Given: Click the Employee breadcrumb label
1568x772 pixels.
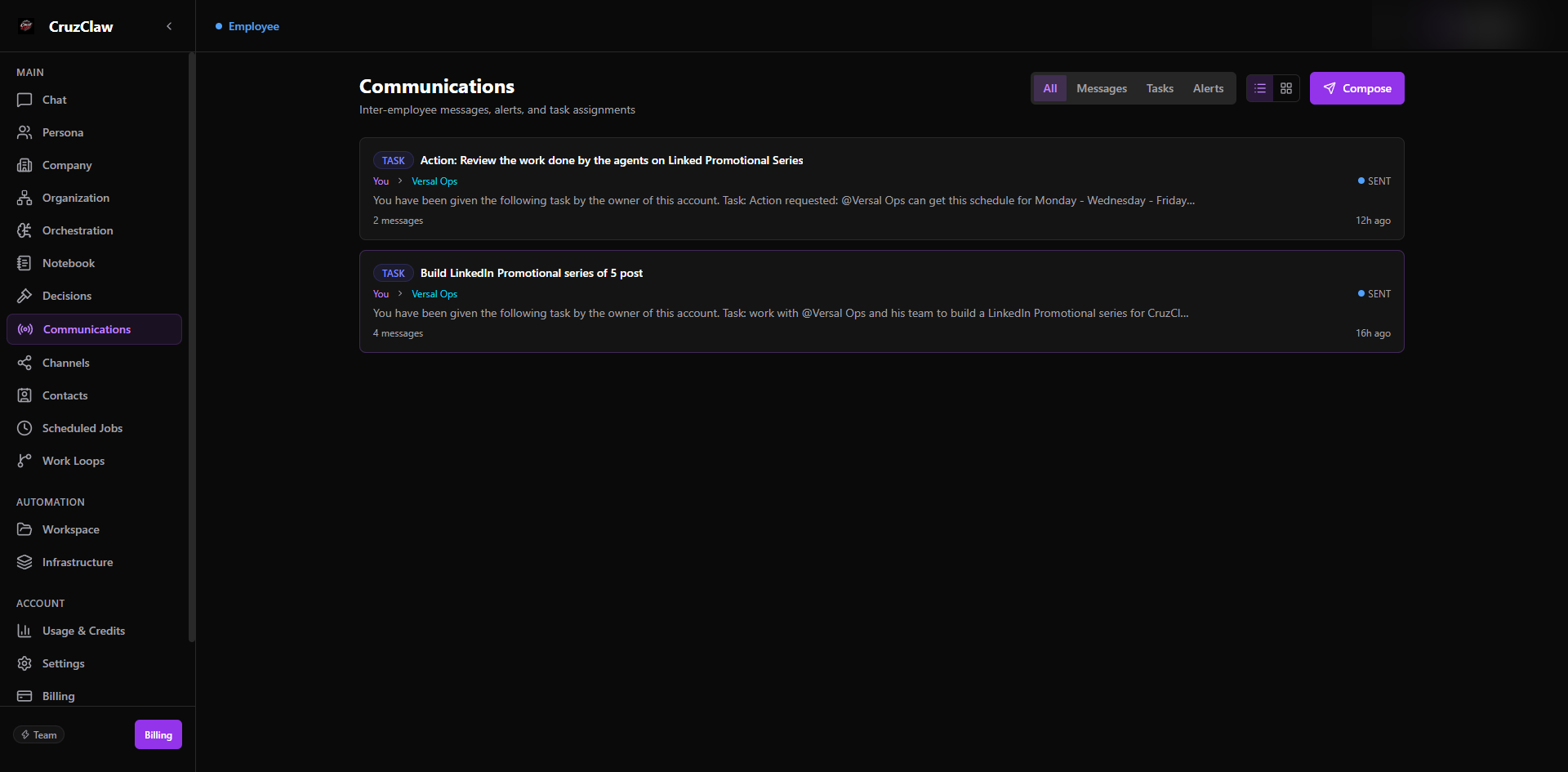Looking at the screenshot, I should tap(254, 26).
